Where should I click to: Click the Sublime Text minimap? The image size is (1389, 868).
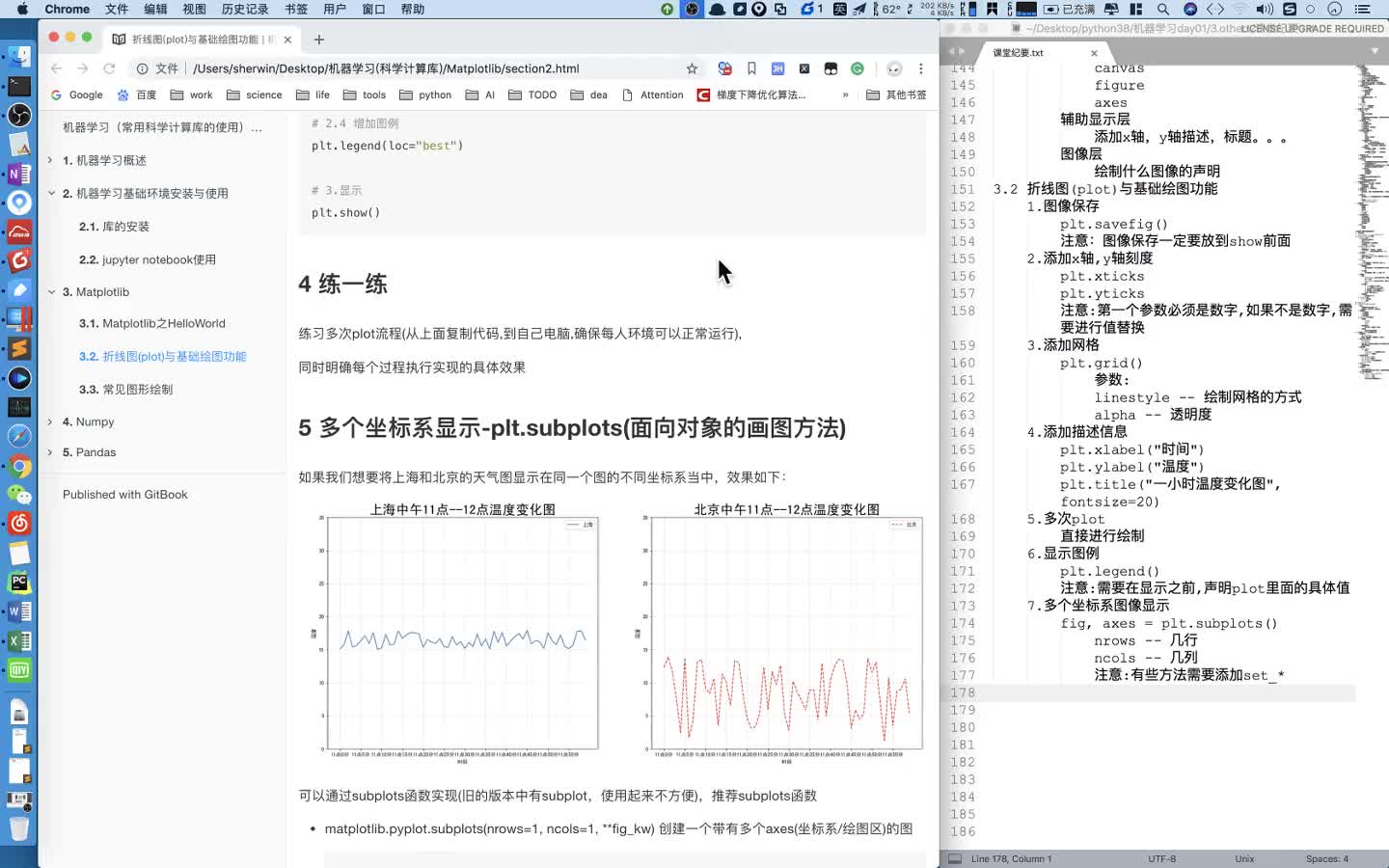(1371, 222)
